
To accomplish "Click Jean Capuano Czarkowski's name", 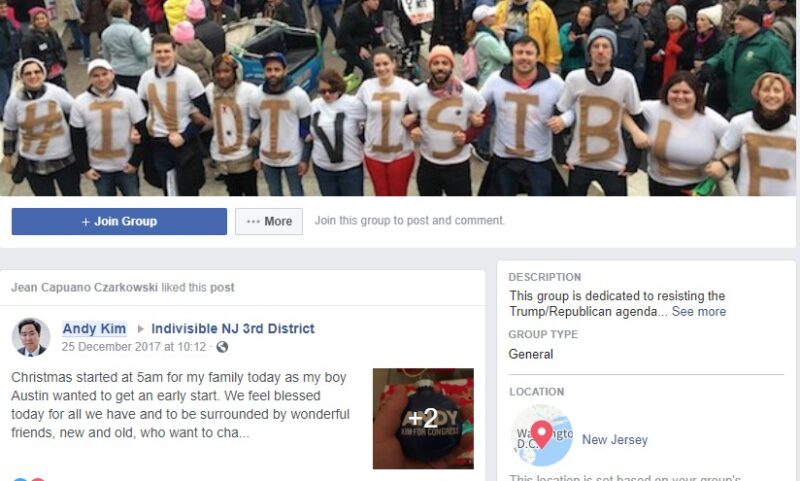I will pos(84,287).
